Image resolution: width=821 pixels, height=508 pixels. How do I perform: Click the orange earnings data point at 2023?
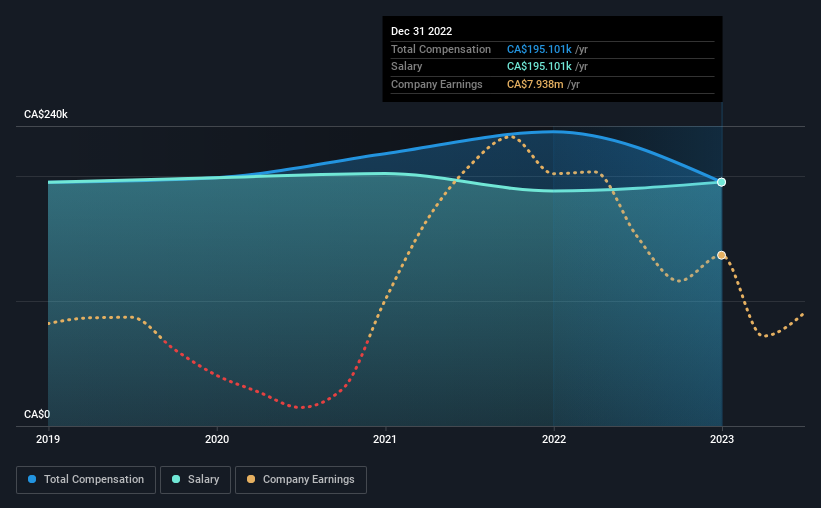tap(722, 255)
